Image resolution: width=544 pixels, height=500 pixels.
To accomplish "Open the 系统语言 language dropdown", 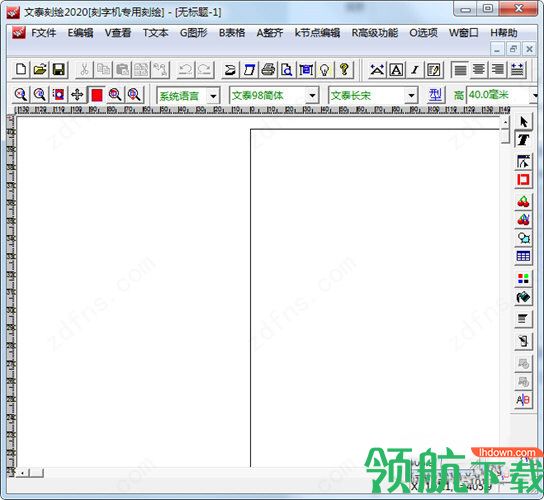I will 213,95.
